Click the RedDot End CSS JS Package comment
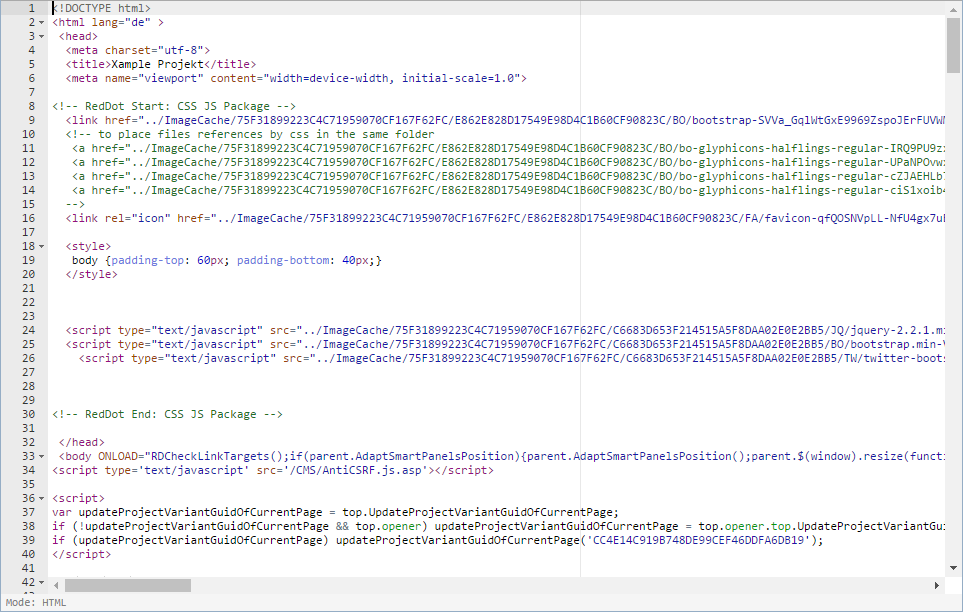963x612 pixels. point(167,414)
